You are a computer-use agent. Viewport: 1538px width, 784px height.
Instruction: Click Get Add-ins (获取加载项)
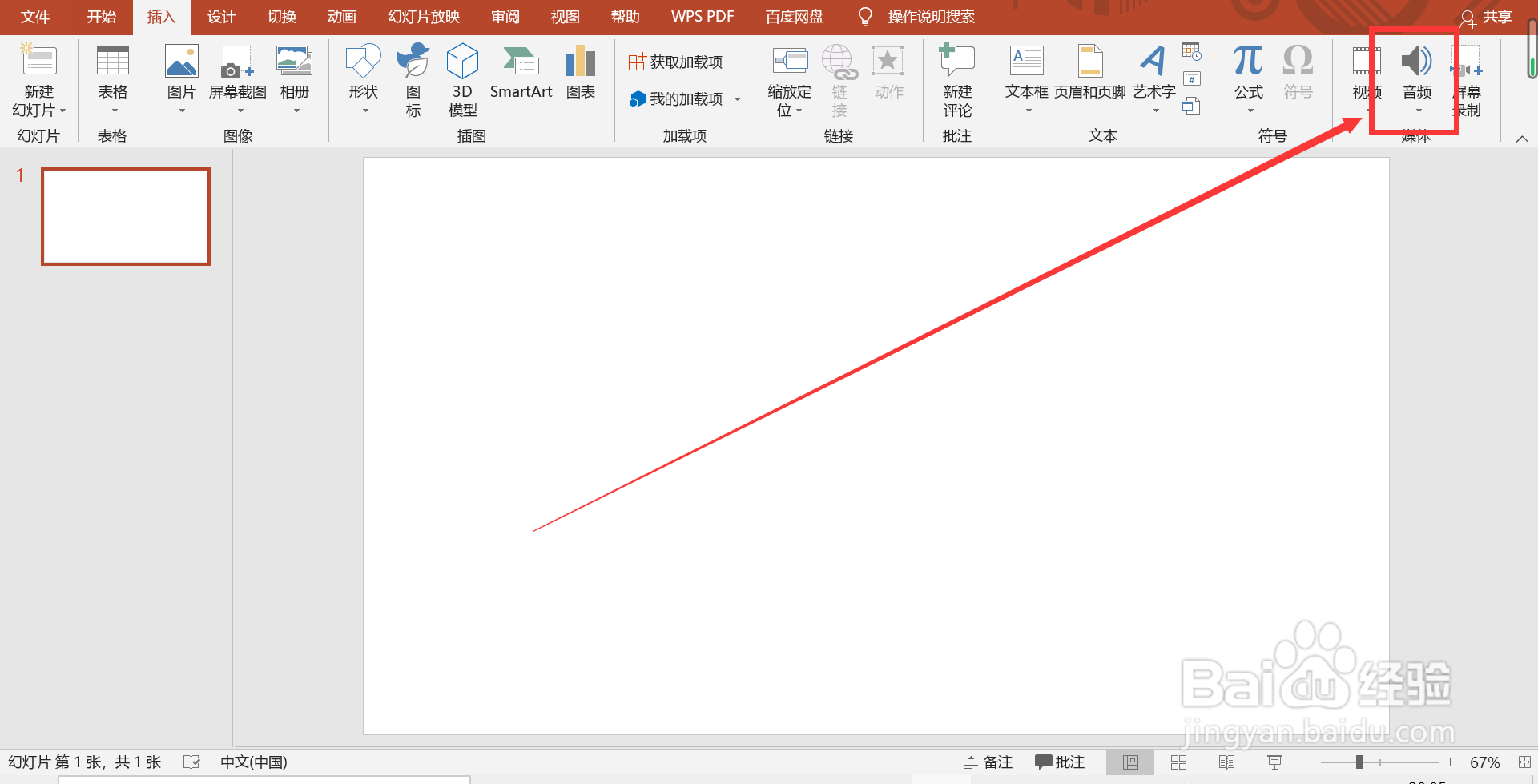tap(675, 62)
